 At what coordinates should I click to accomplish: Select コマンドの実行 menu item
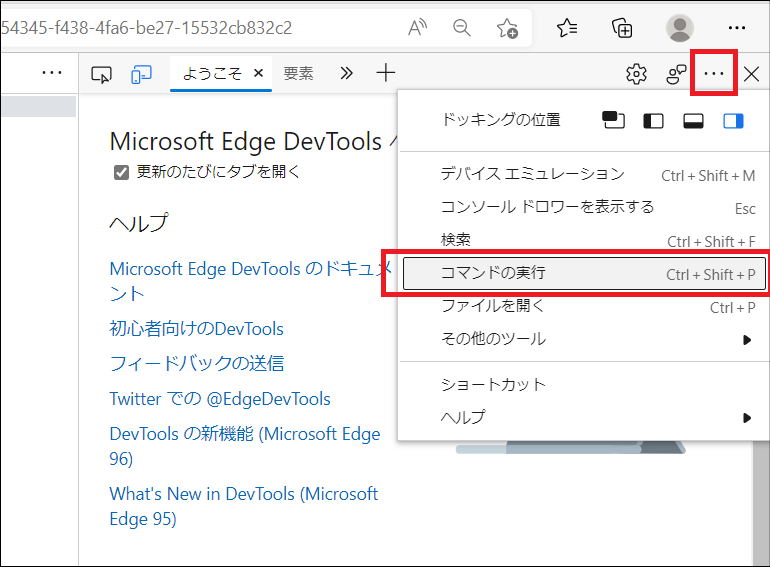point(584,273)
